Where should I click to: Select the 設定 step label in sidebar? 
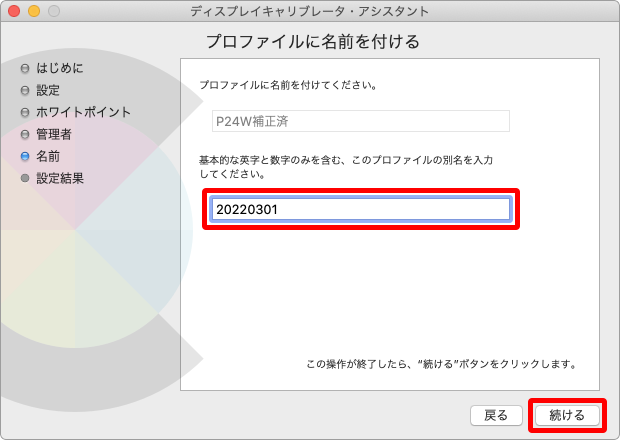pyautogui.click(x=48, y=90)
